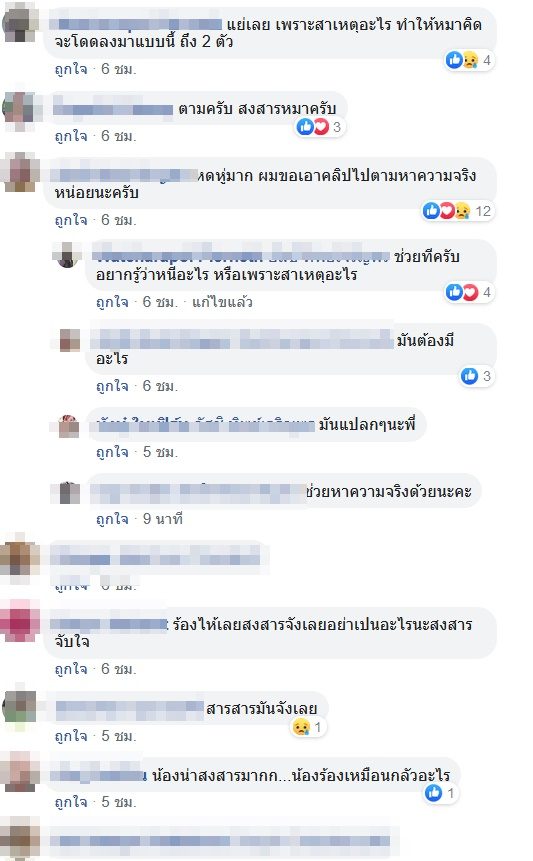Open reactions with count 4 on the edited reply
Screen dimensions: 533x861
[469, 293]
